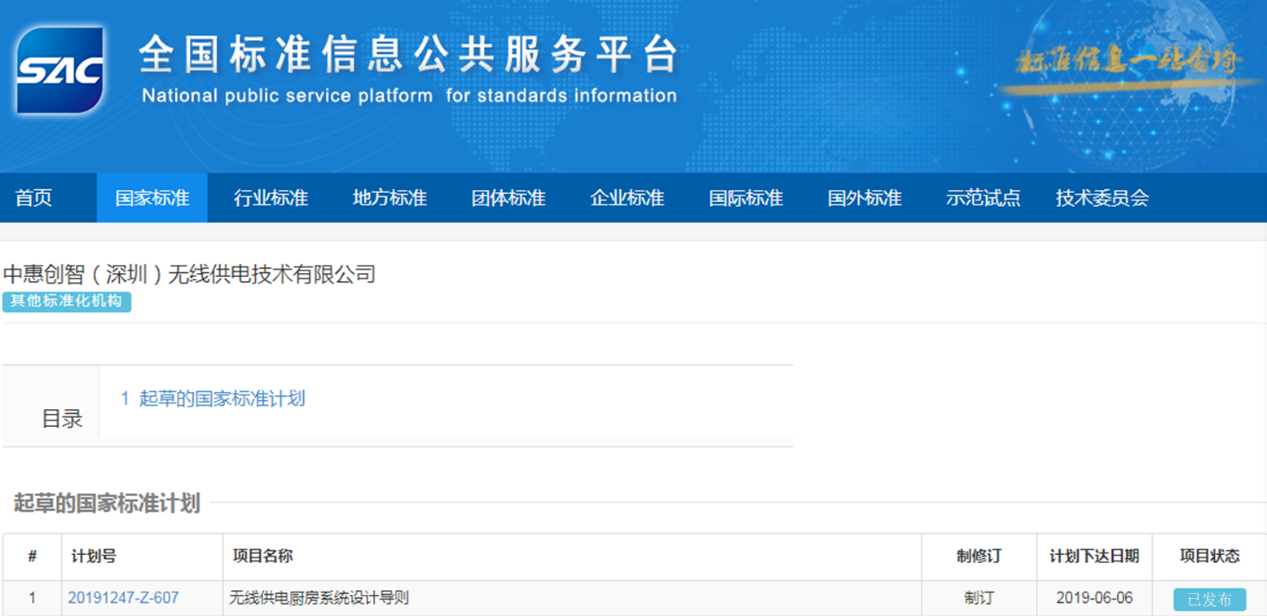
Task: Click the 已发布 status badge
Action: (1209, 600)
